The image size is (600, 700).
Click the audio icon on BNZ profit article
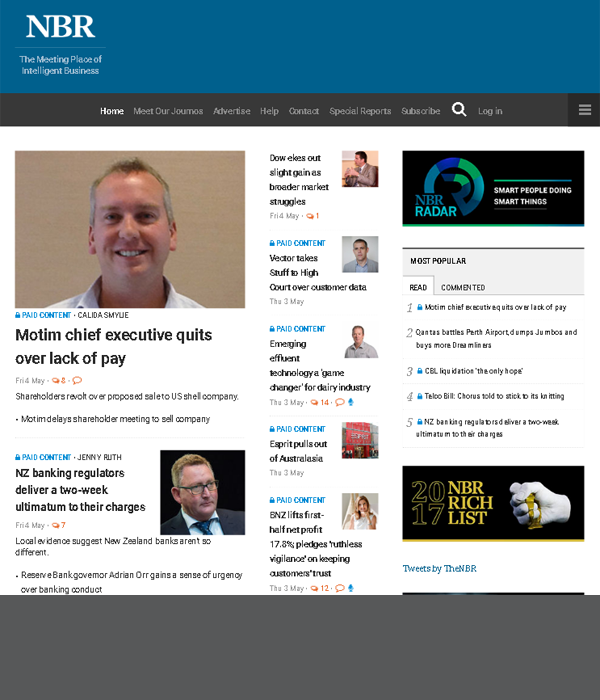point(350,588)
